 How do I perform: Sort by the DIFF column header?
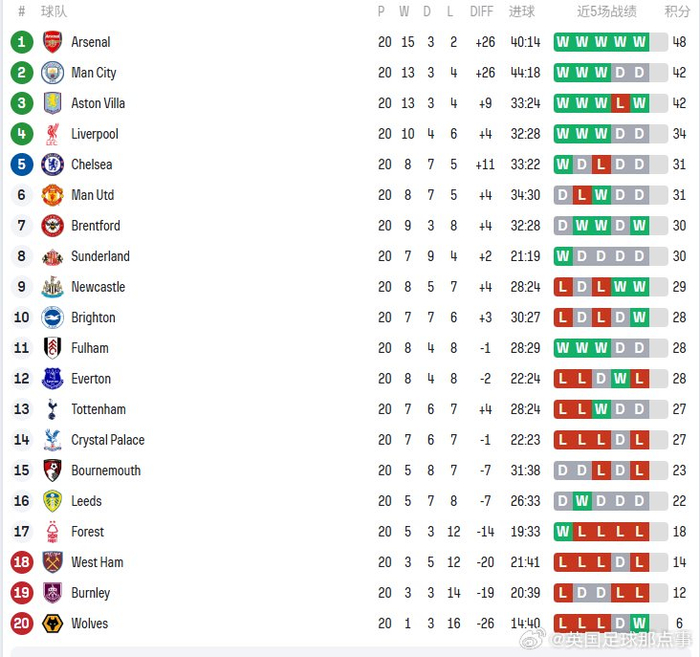pyautogui.click(x=482, y=12)
